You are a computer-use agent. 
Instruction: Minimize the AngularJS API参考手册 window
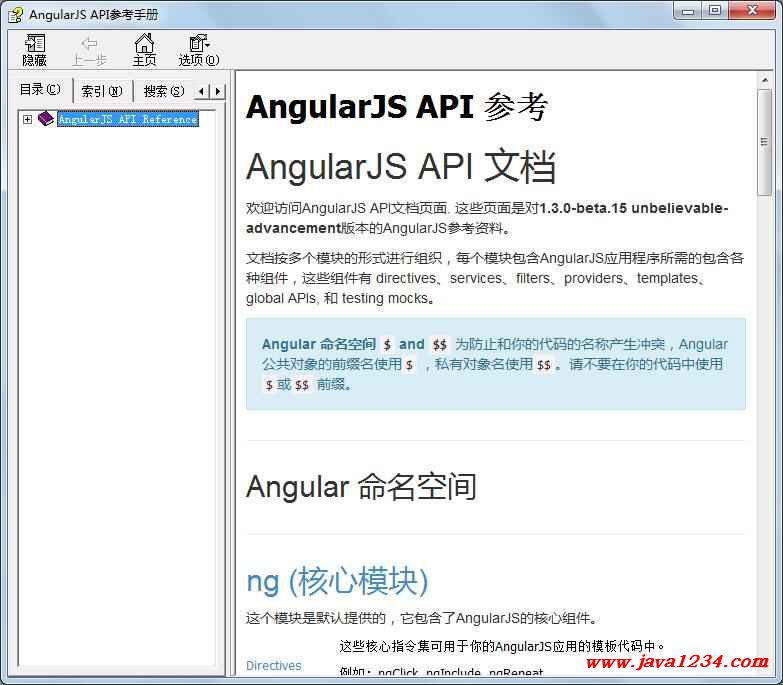pyautogui.click(x=687, y=11)
